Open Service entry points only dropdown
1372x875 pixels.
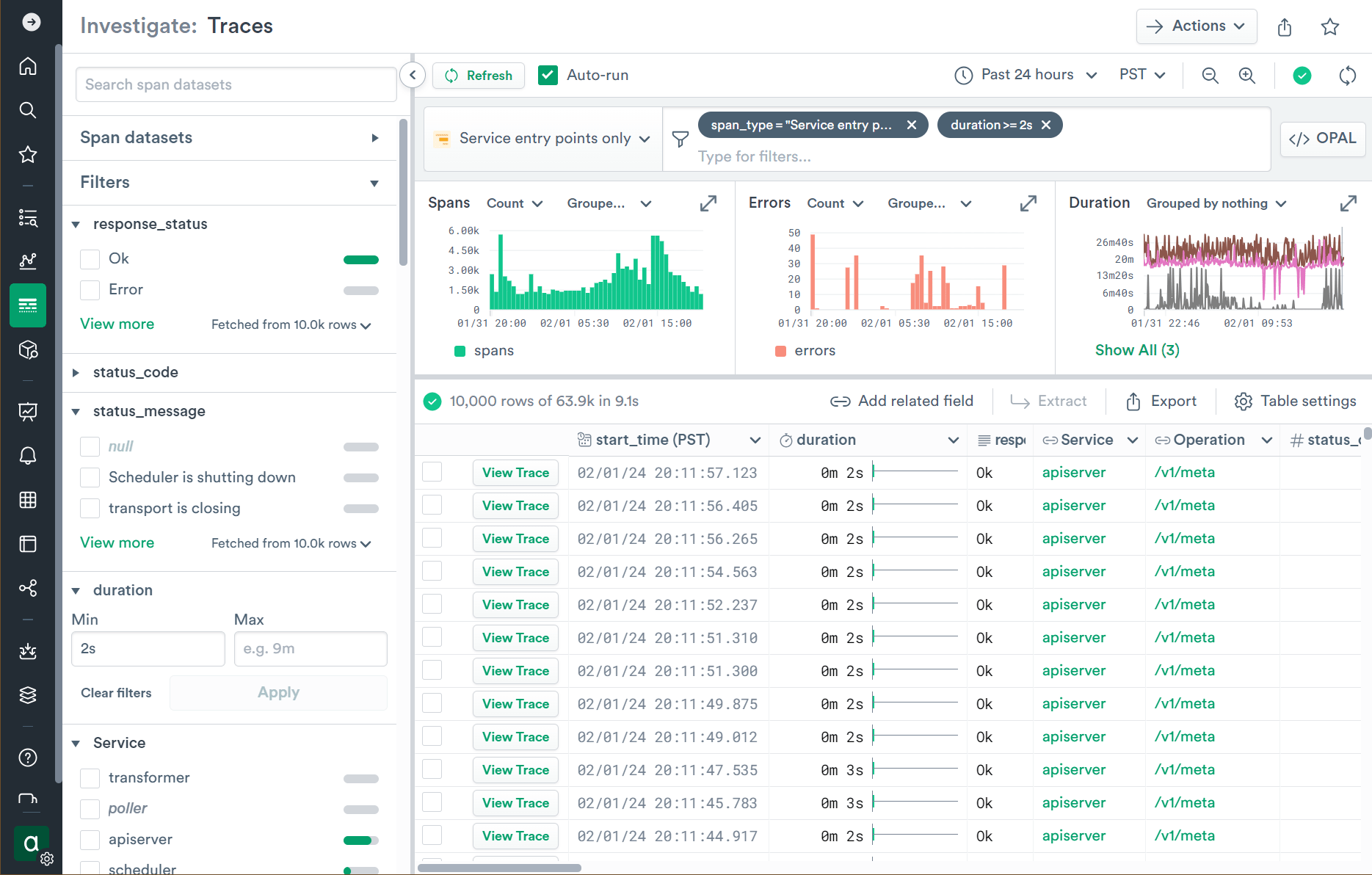[x=543, y=139]
